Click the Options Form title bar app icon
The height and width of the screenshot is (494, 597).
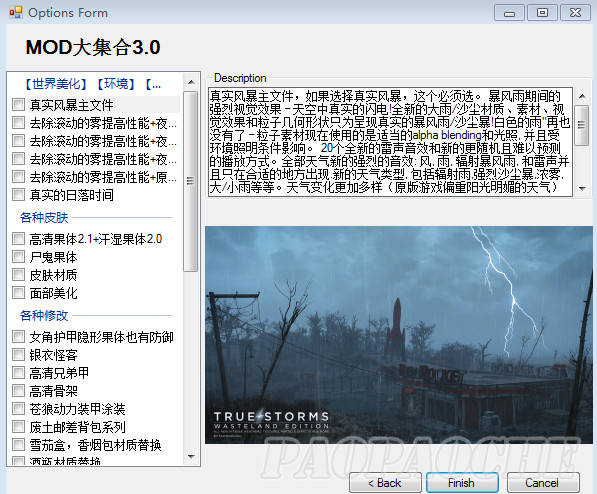coord(16,13)
